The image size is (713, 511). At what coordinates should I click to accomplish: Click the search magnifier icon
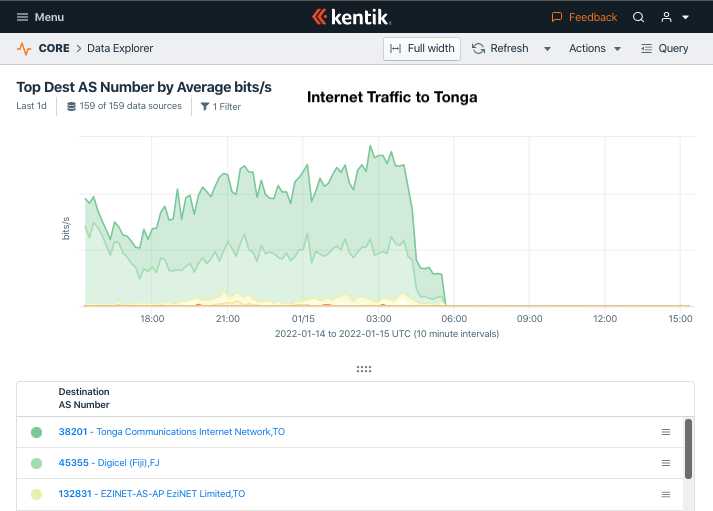point(638,17)
